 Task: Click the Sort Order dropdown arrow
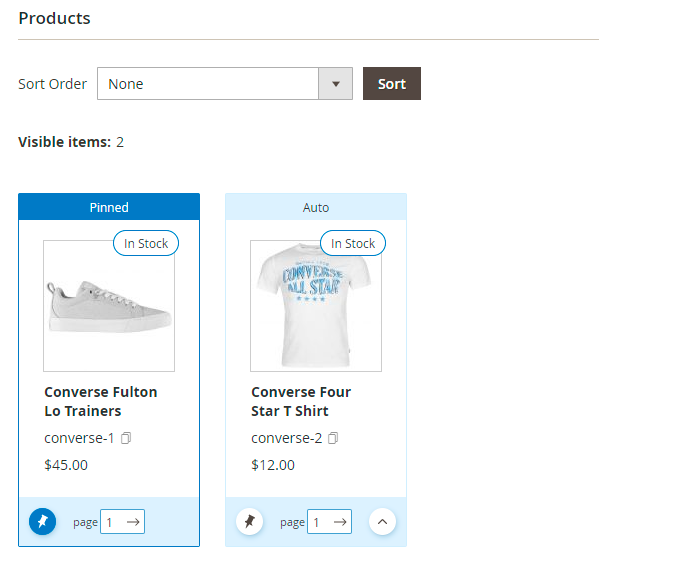335,84
